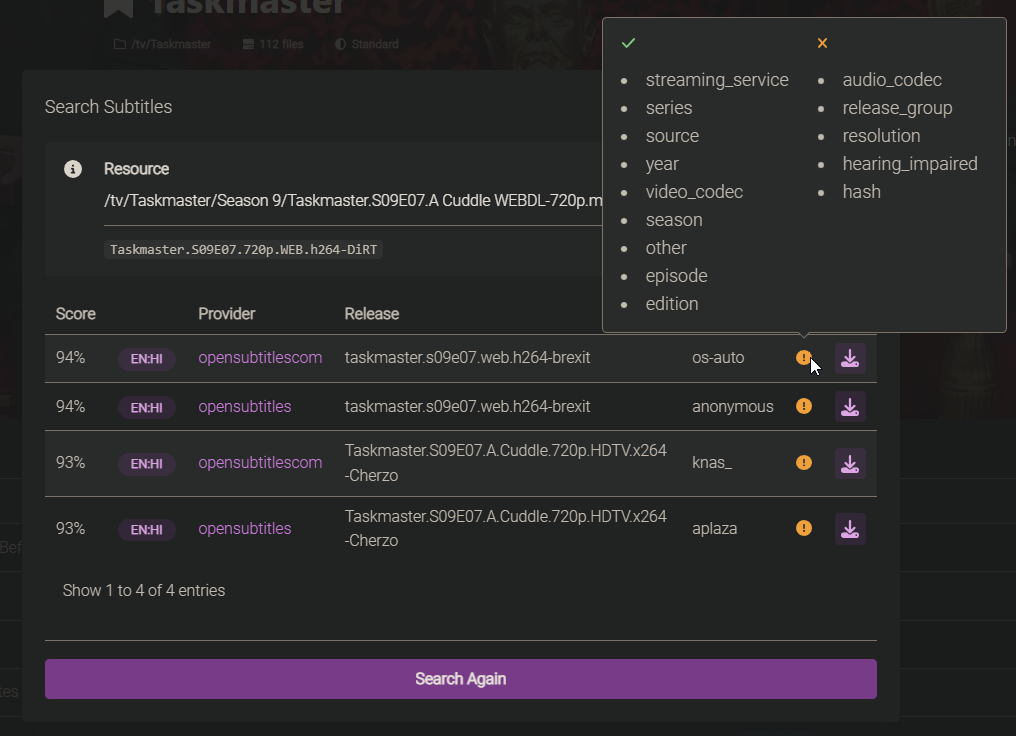Show match warning for anonymous row
This screenshot has height=736, width=1016.
[x=803, y=406]
